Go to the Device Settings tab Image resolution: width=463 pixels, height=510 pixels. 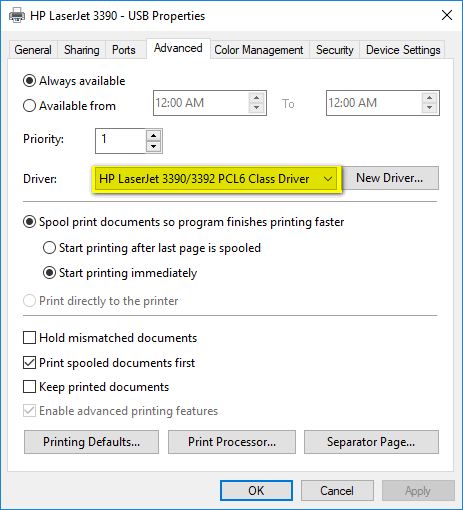(x=403, y=50)
